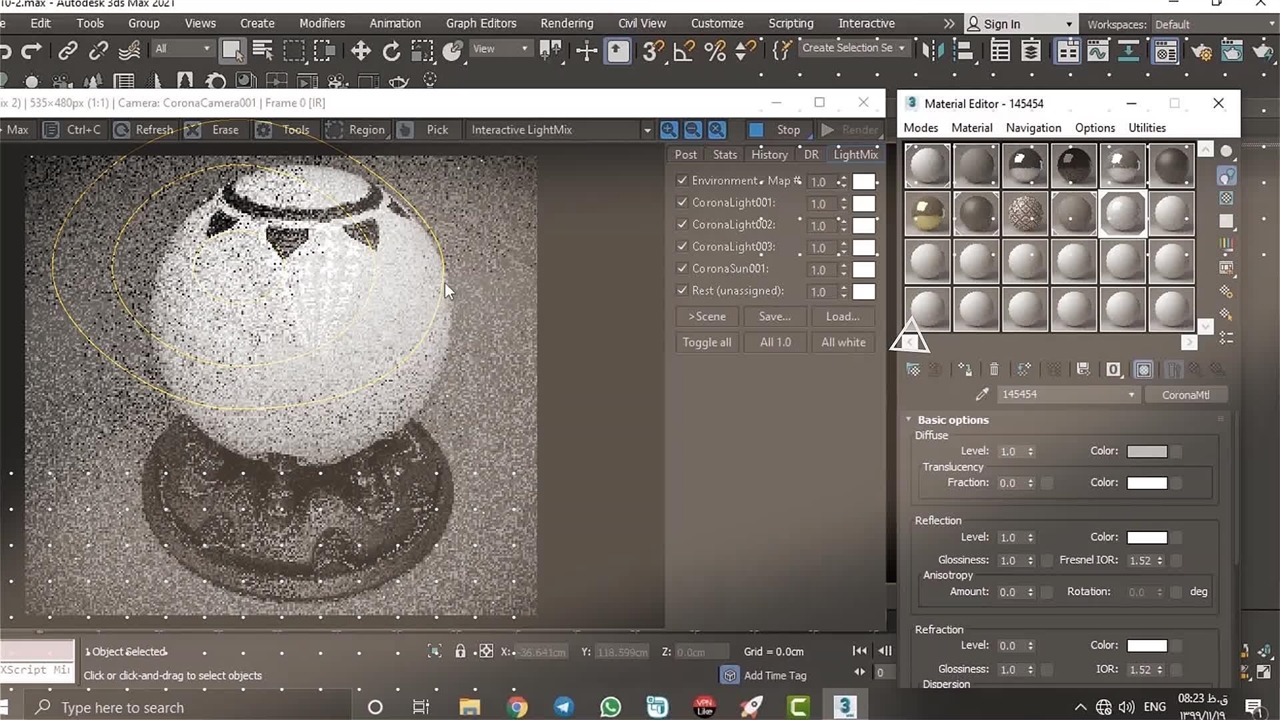Click the Get Material icon
1280x720 pixels.
tap(913, 370)
